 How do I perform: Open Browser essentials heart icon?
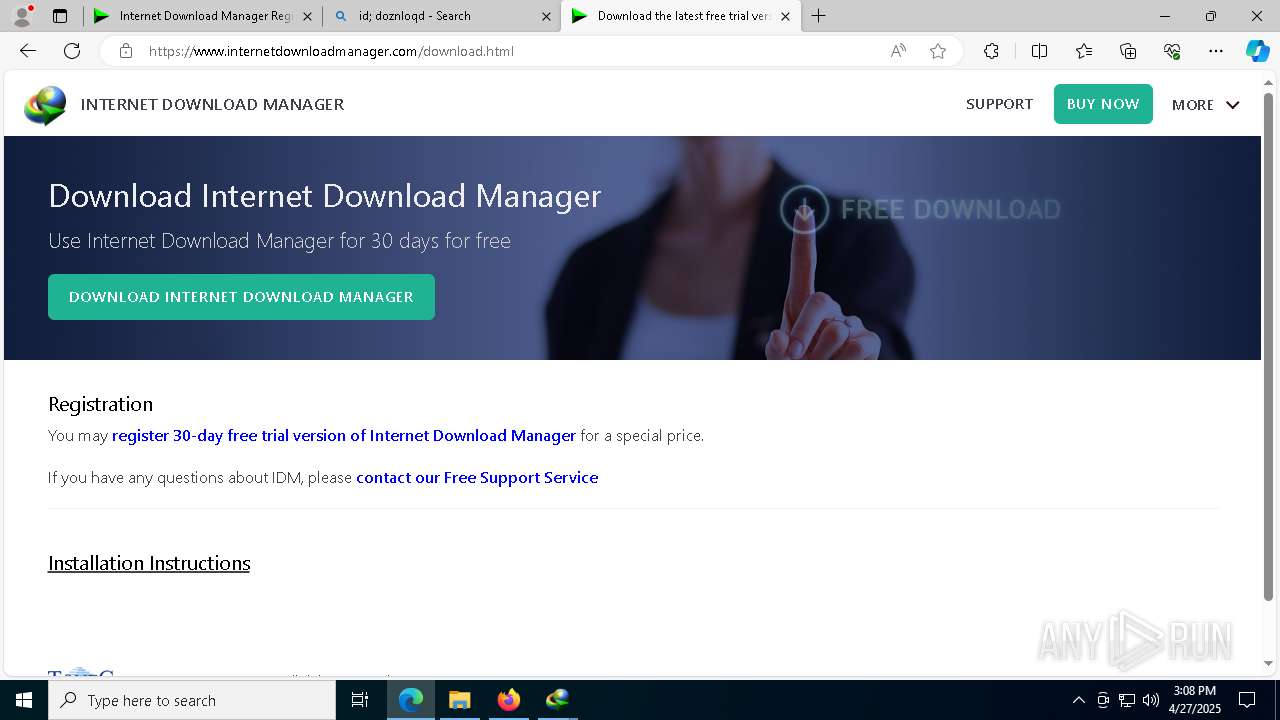[x=1172, y=51]
